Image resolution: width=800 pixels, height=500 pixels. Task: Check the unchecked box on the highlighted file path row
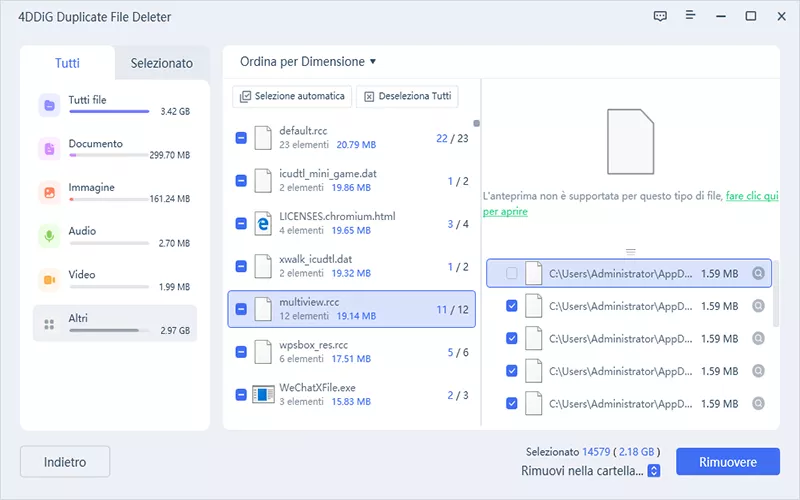[x=512, y=273]
